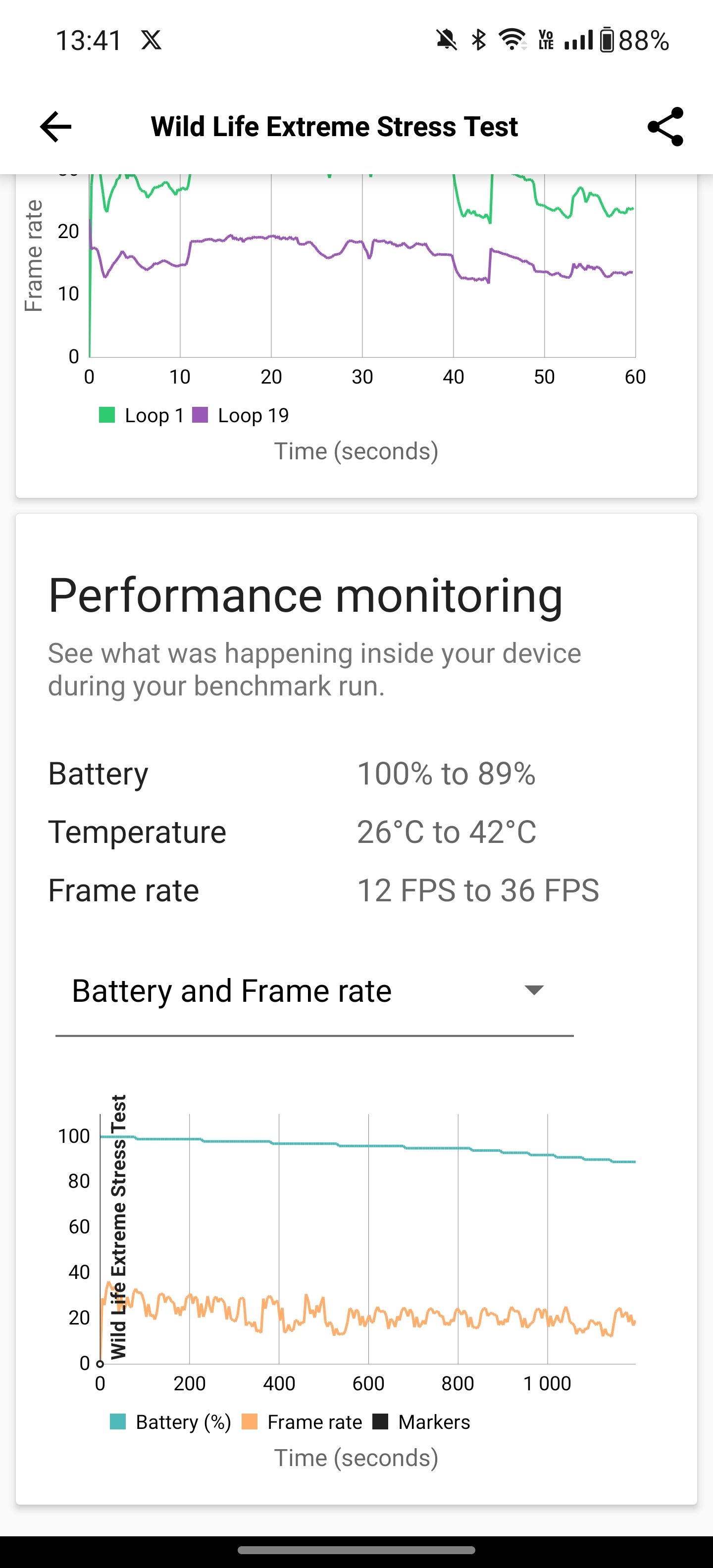Tap the Android navigation gesture bar
The width and height of the screenshot is (713, 1568).
356,1550
